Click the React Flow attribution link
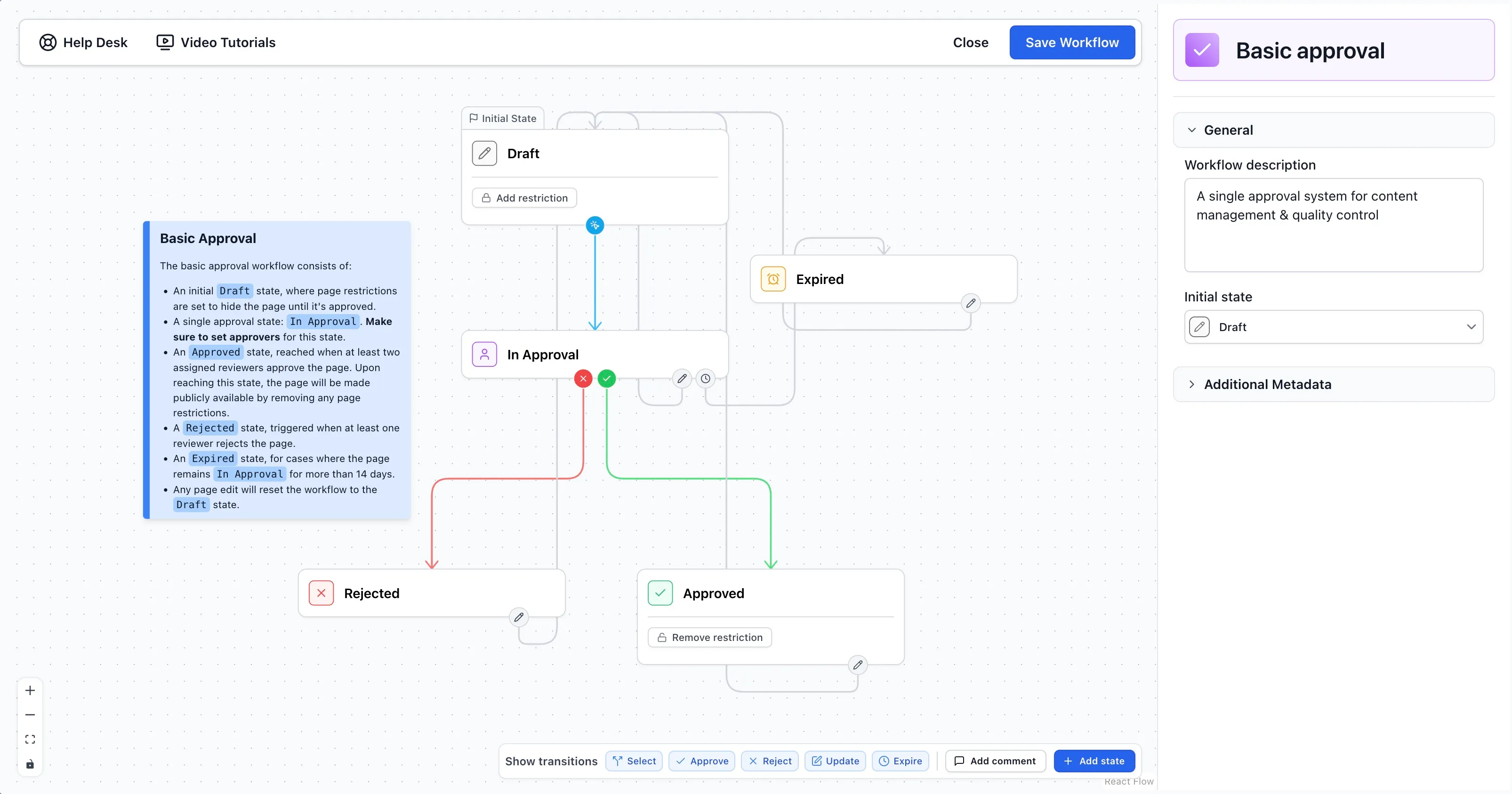The width and height of the screenshot is (1512, 794). (x=1128, y=781)
